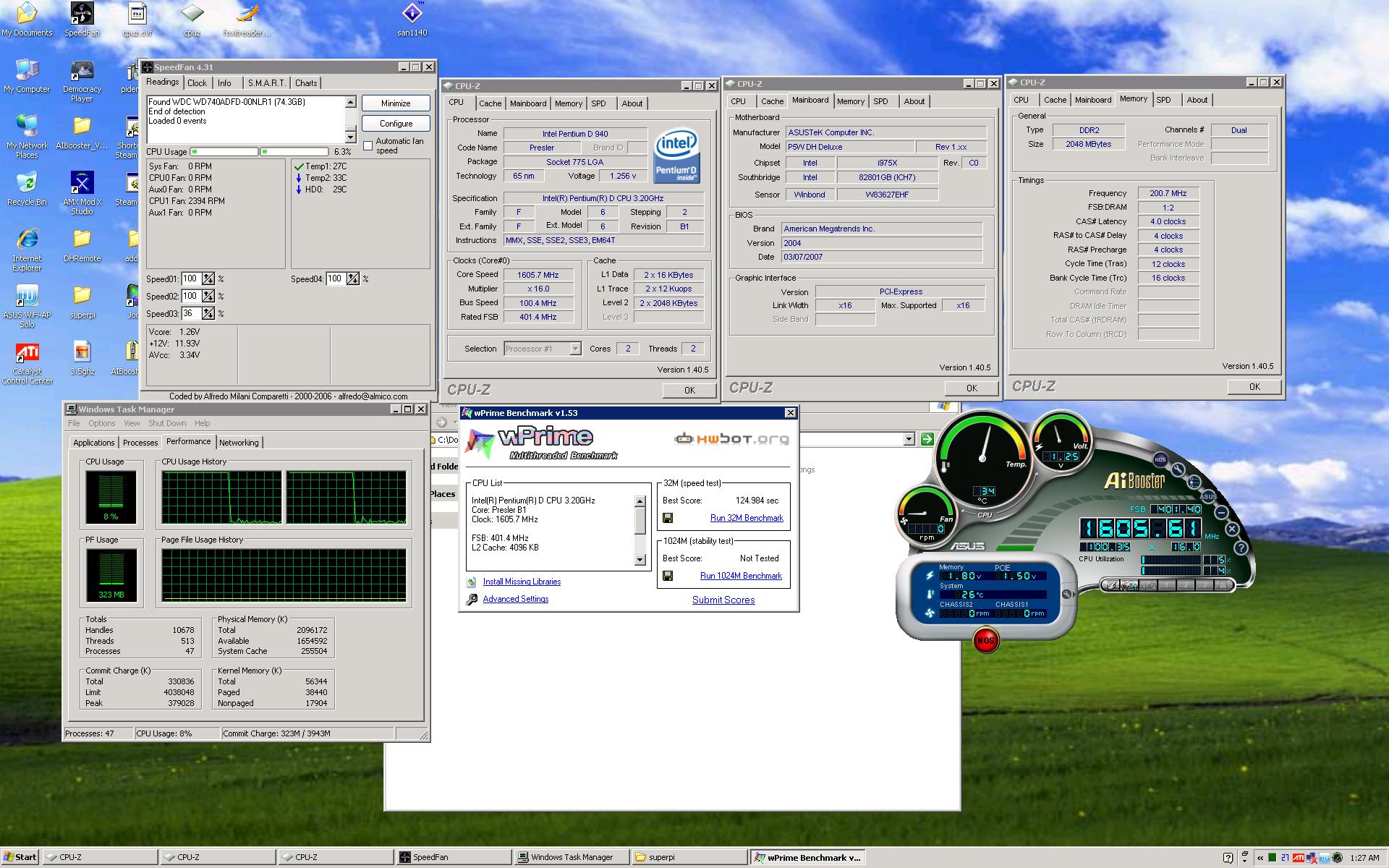Open AMX Mod X Studio desktop icon
The width and height of the screenshot is (1389, 868).
click(82, 193)
